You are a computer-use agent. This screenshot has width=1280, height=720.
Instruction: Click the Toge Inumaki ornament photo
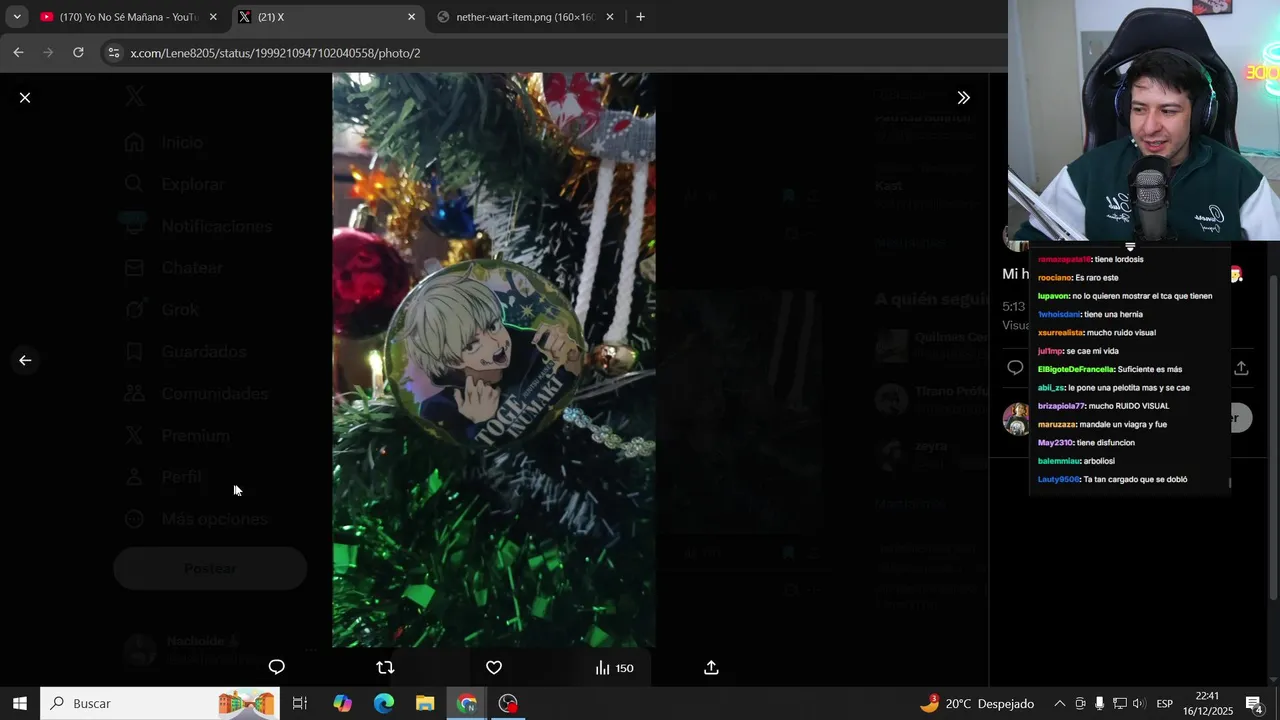(494, 360)
